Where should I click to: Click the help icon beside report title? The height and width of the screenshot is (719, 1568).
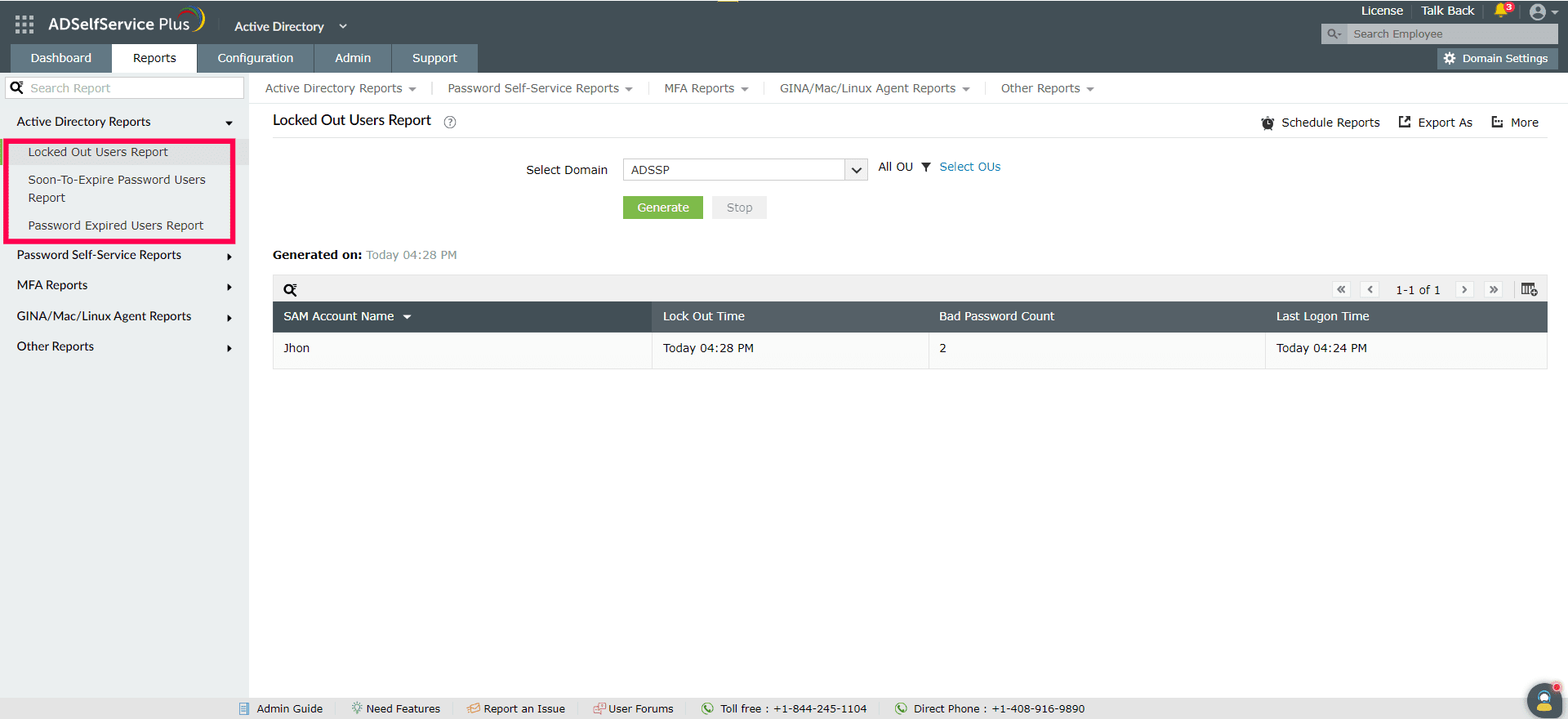(x=449, y=122)
